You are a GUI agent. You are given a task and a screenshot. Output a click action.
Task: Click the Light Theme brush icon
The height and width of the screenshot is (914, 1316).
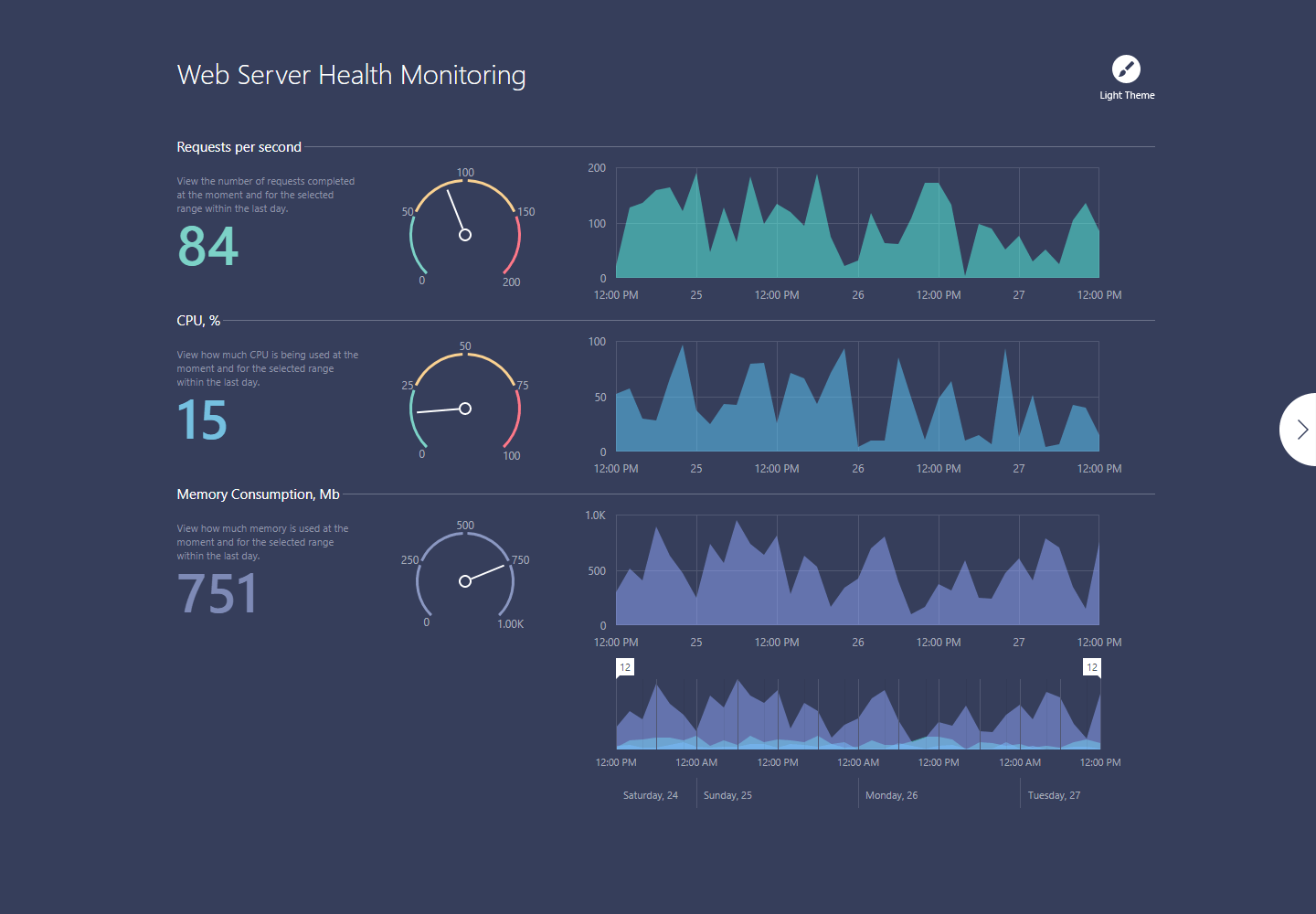[1126, 69]
